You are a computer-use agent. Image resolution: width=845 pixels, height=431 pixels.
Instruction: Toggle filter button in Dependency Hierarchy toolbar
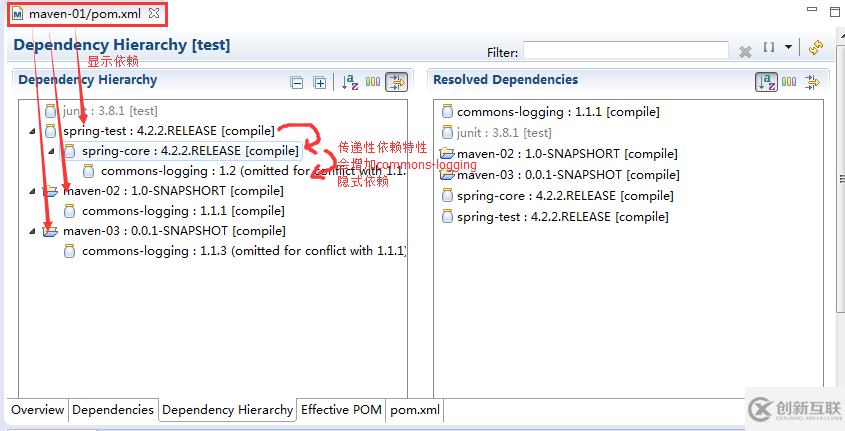[397, 82]
